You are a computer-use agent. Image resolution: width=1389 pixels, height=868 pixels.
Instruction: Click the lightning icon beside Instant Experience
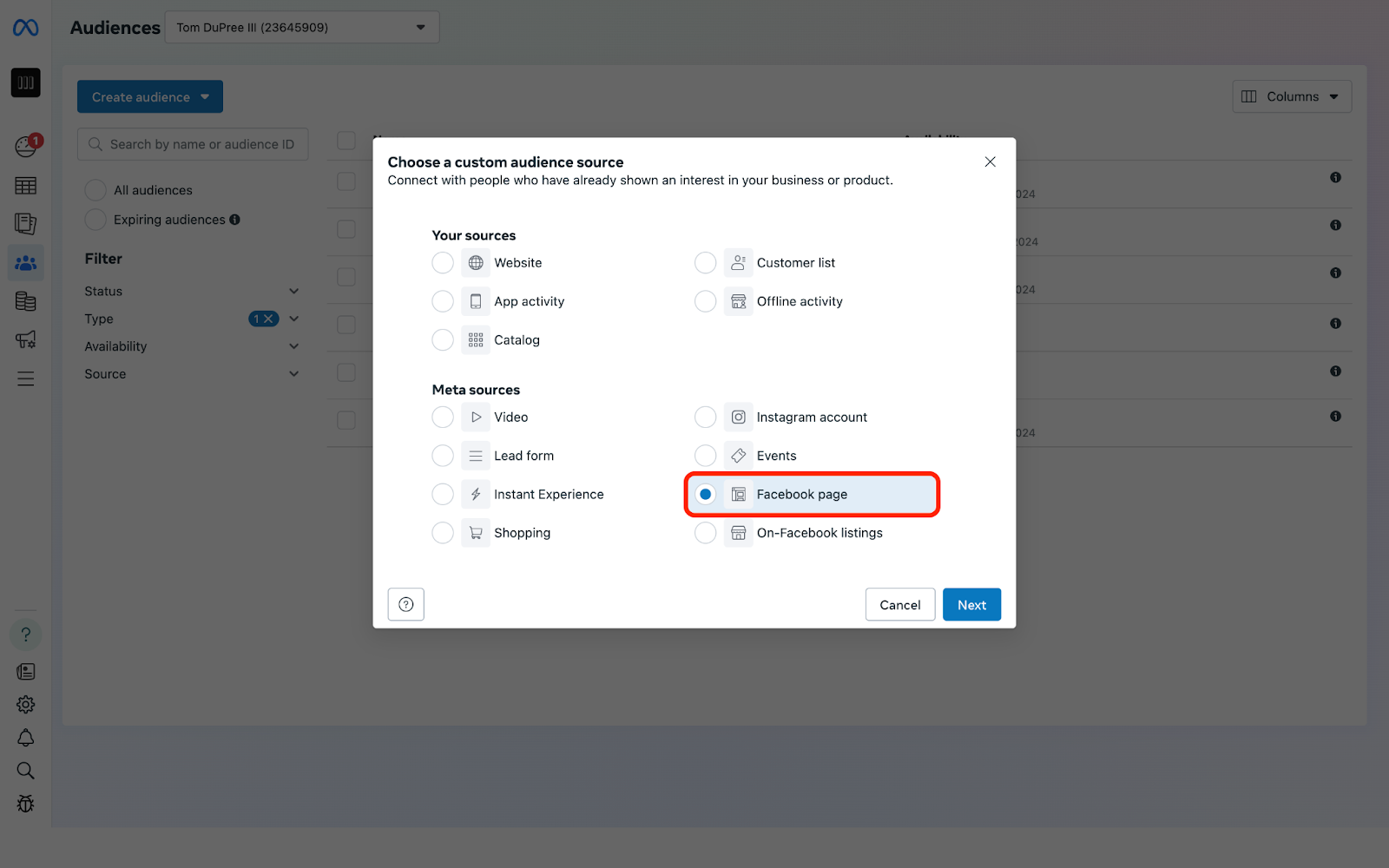point(476,494)
